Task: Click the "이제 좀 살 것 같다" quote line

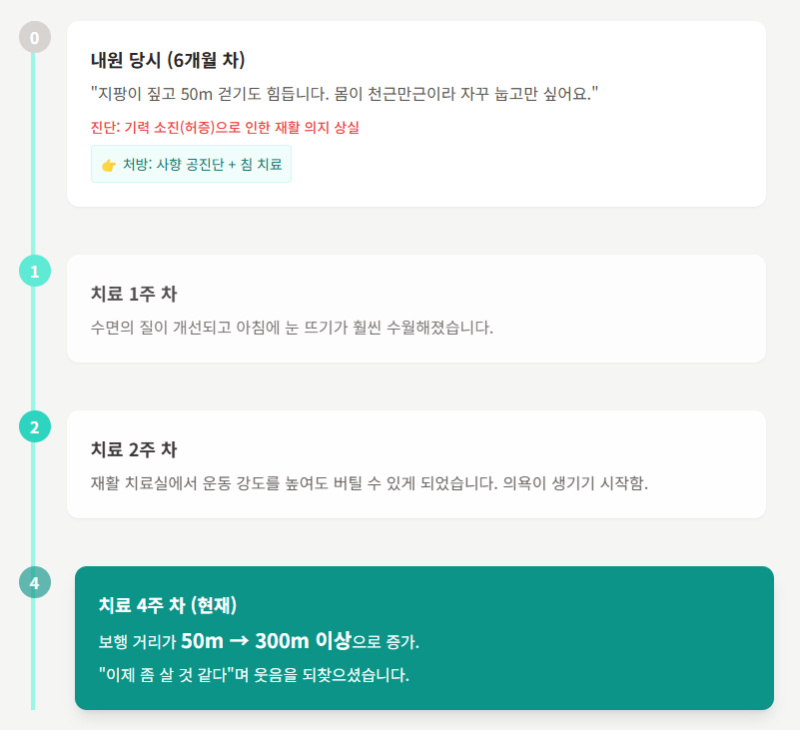Action: (x=254, y=675)
